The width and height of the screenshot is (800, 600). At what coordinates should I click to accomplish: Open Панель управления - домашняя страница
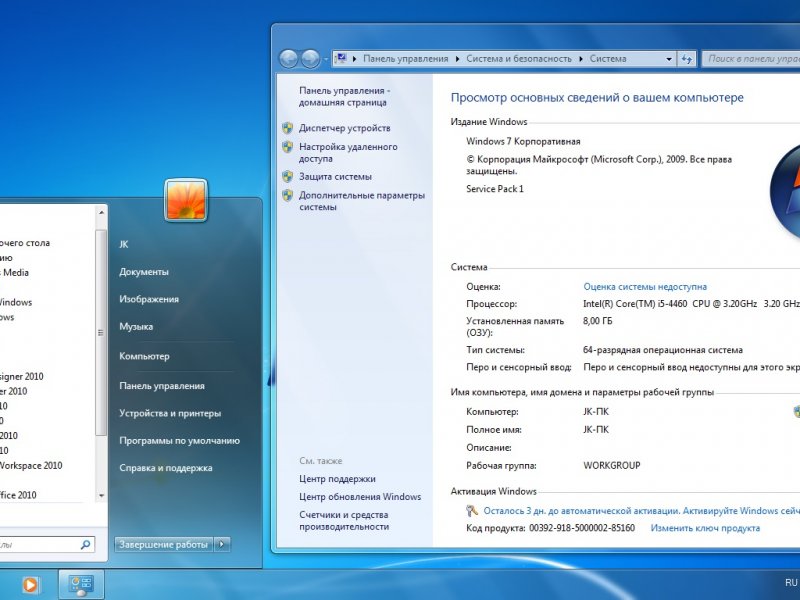(344, 96)
